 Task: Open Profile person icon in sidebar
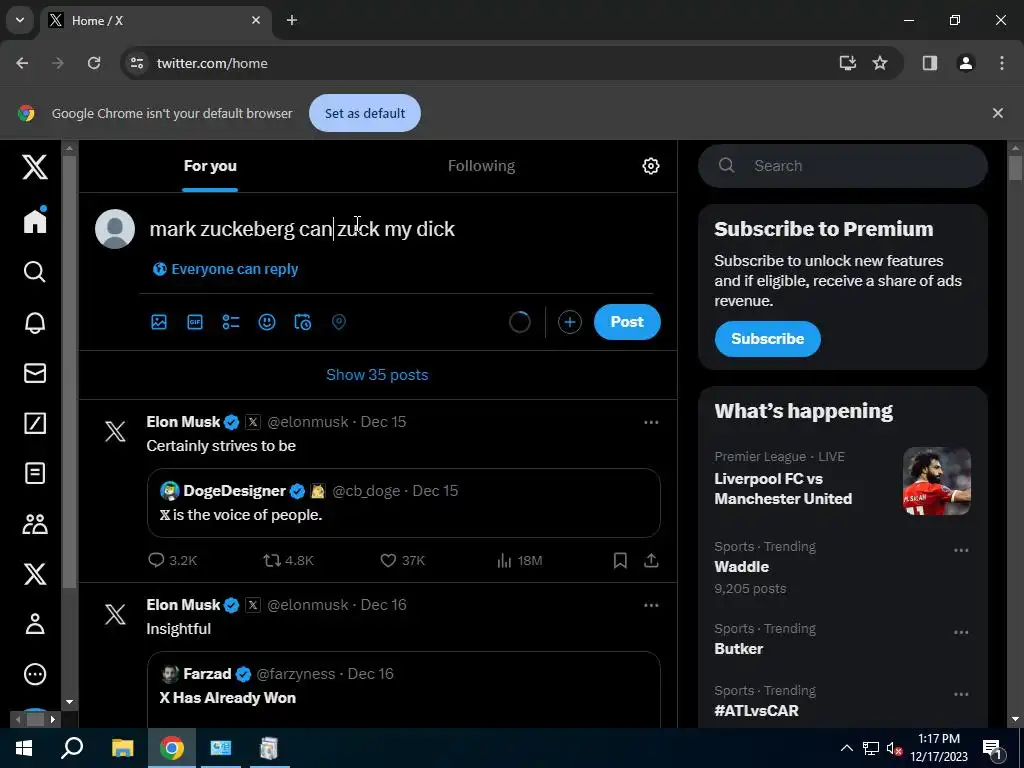click(x=35, y=624)
